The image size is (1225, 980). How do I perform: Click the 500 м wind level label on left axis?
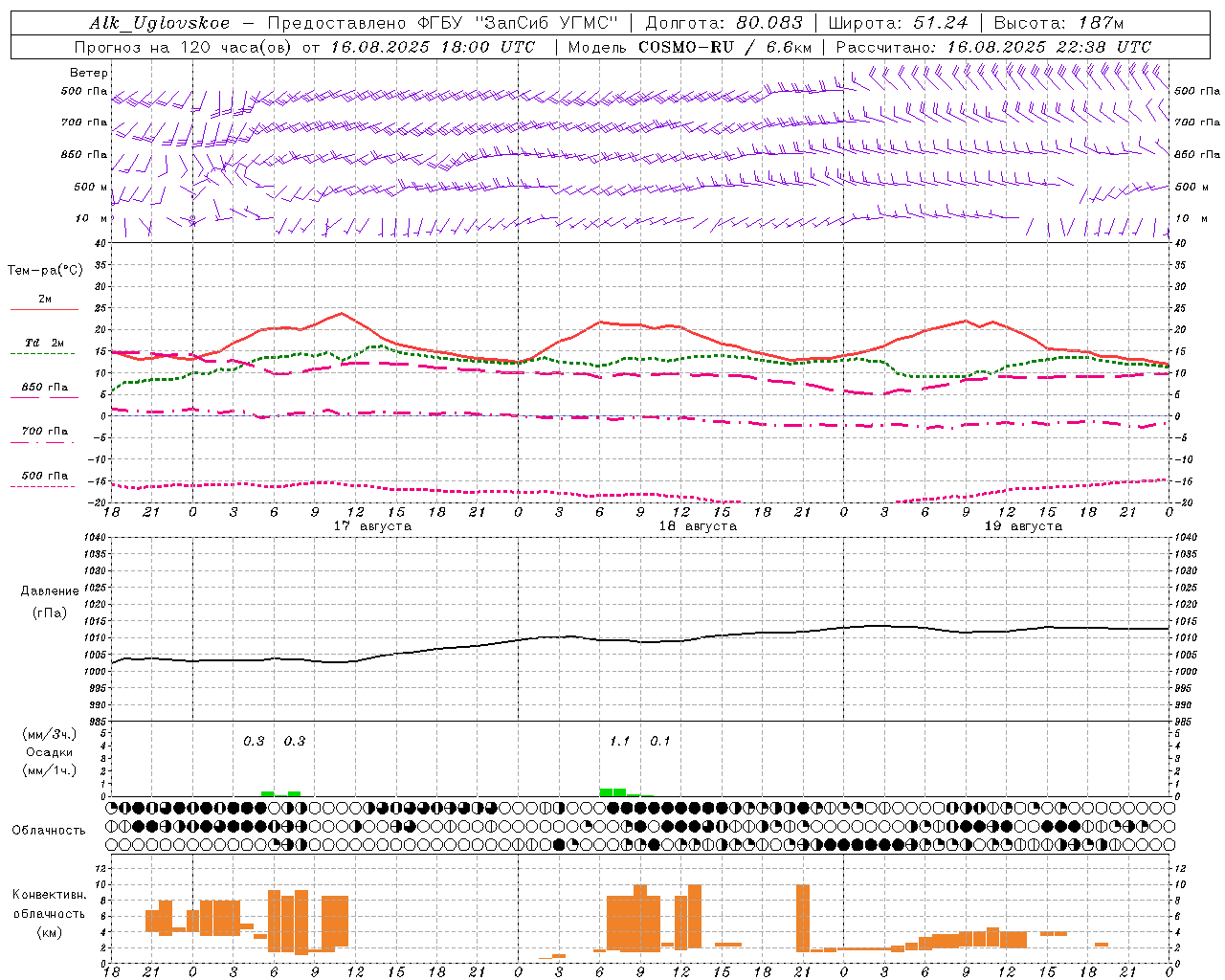(x=91, y=187)
